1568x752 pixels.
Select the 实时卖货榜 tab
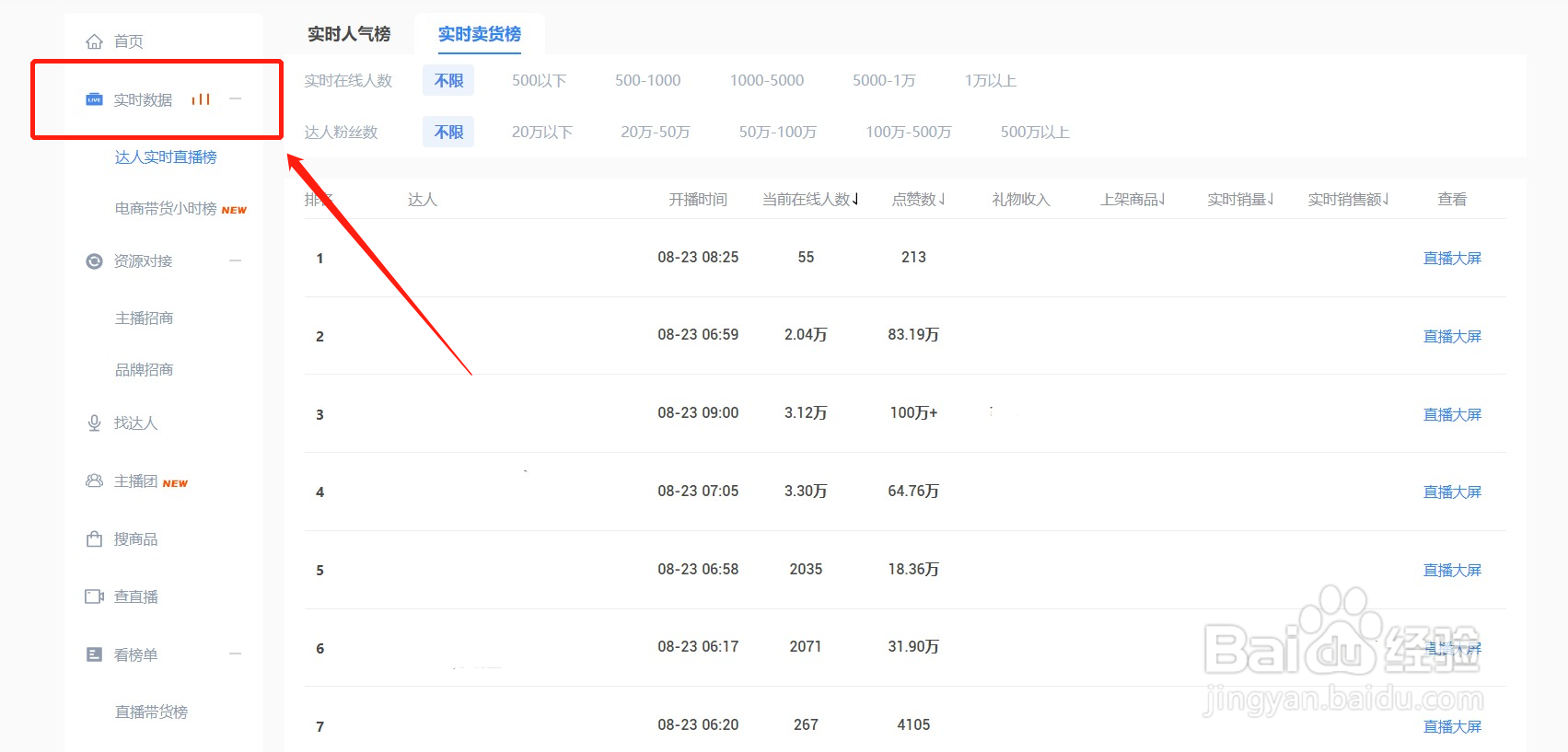point(480,34)
